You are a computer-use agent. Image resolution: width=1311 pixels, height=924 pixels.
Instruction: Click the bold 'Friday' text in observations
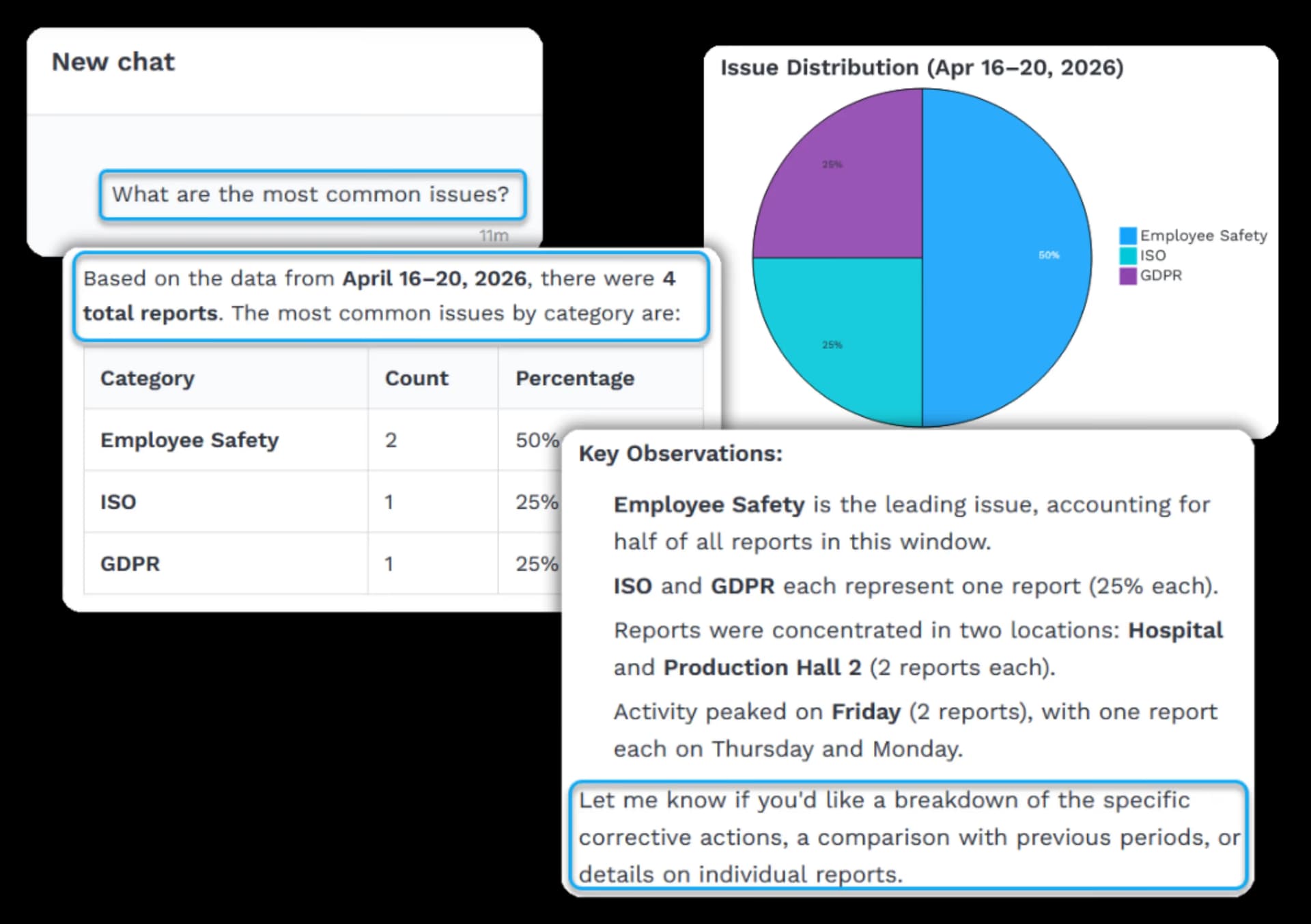click(x=866, y=712)
